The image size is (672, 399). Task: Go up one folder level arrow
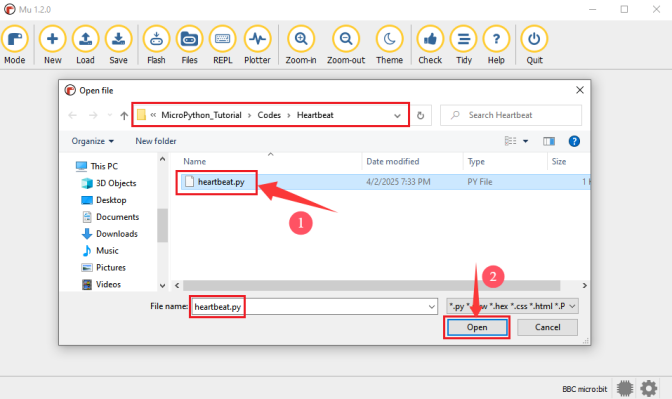(124, 115)
